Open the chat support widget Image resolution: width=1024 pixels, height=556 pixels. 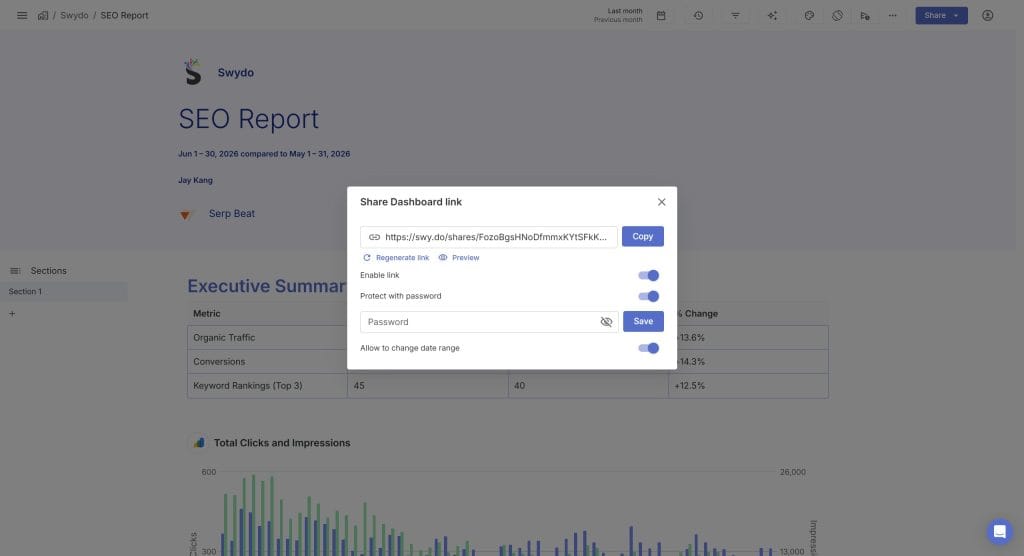(x=999, y=532)
